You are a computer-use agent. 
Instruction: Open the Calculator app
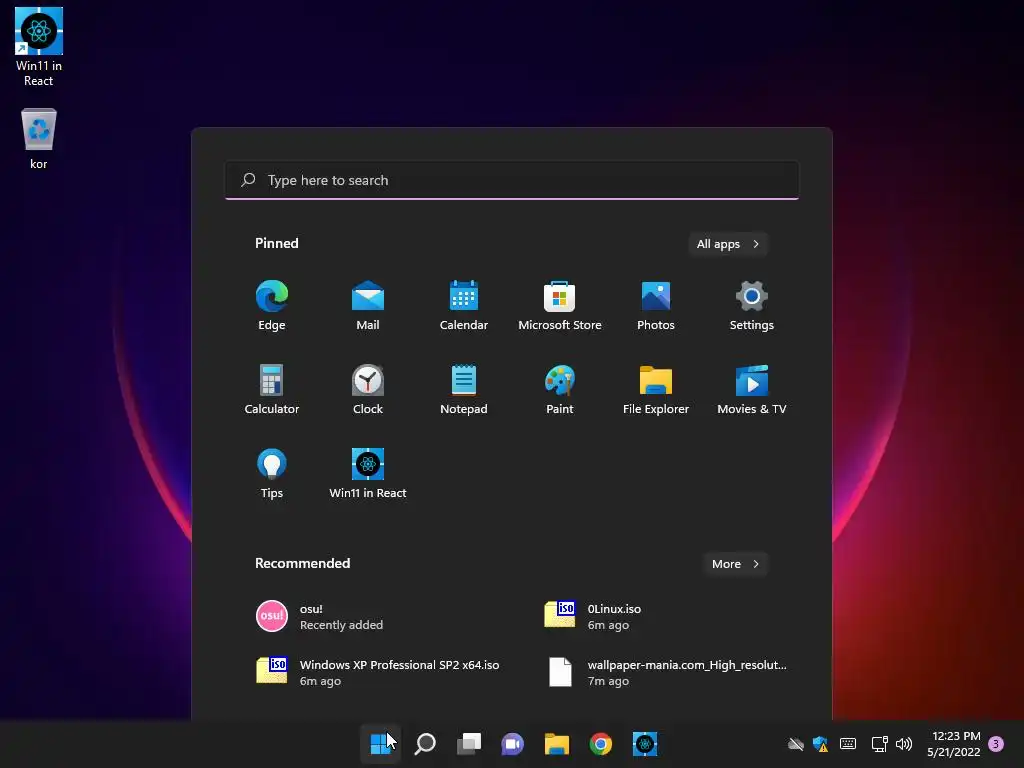coord(272,390)
